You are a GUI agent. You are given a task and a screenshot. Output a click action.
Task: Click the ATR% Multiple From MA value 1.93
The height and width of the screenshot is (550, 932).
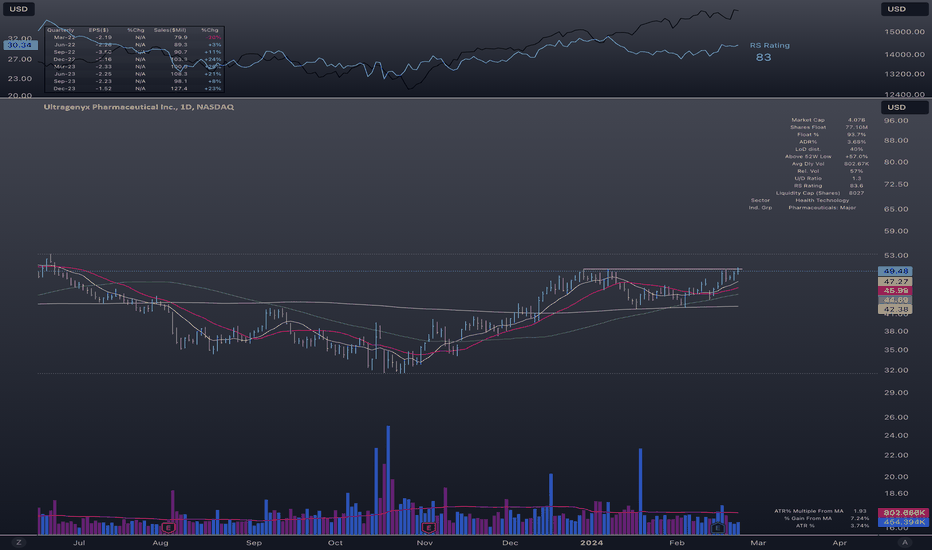click(859, 511)
